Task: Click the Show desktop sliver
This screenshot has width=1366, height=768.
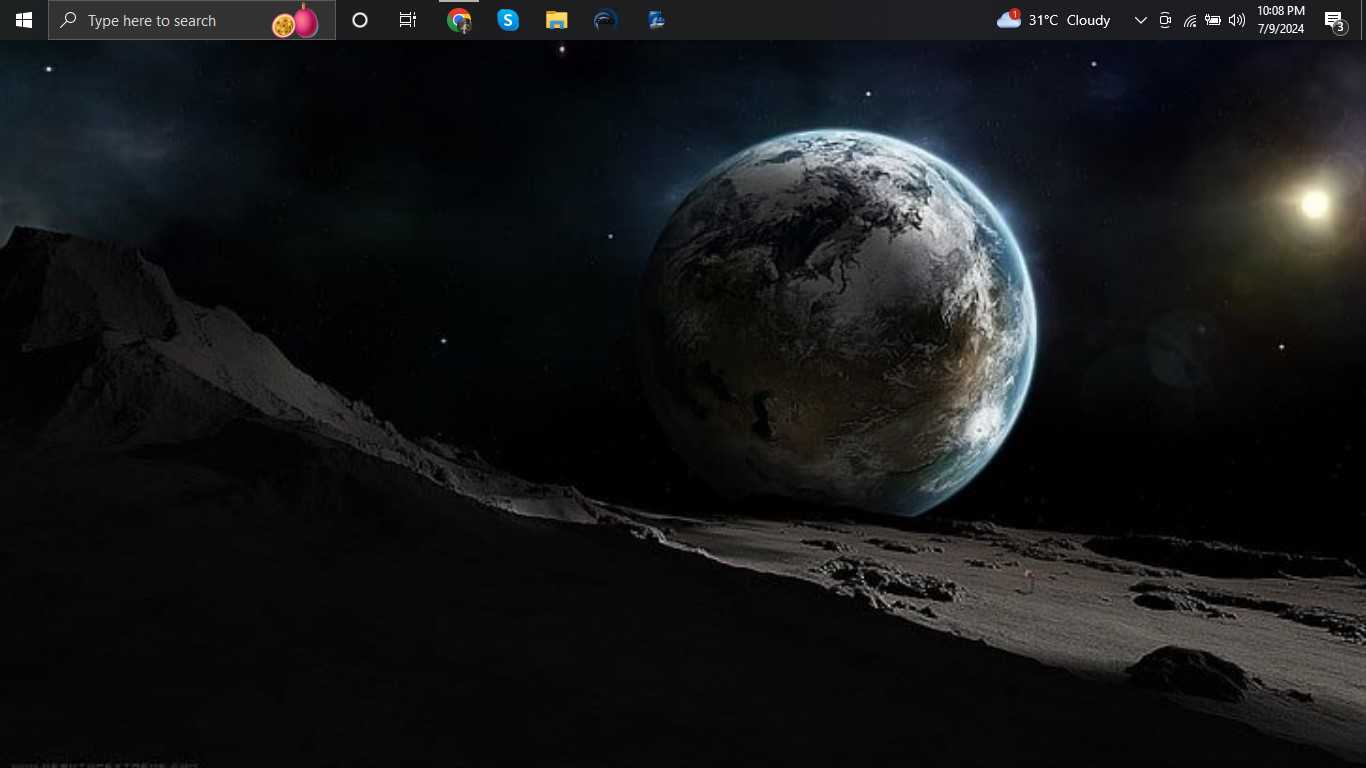Action: (x=1363, y=20)
